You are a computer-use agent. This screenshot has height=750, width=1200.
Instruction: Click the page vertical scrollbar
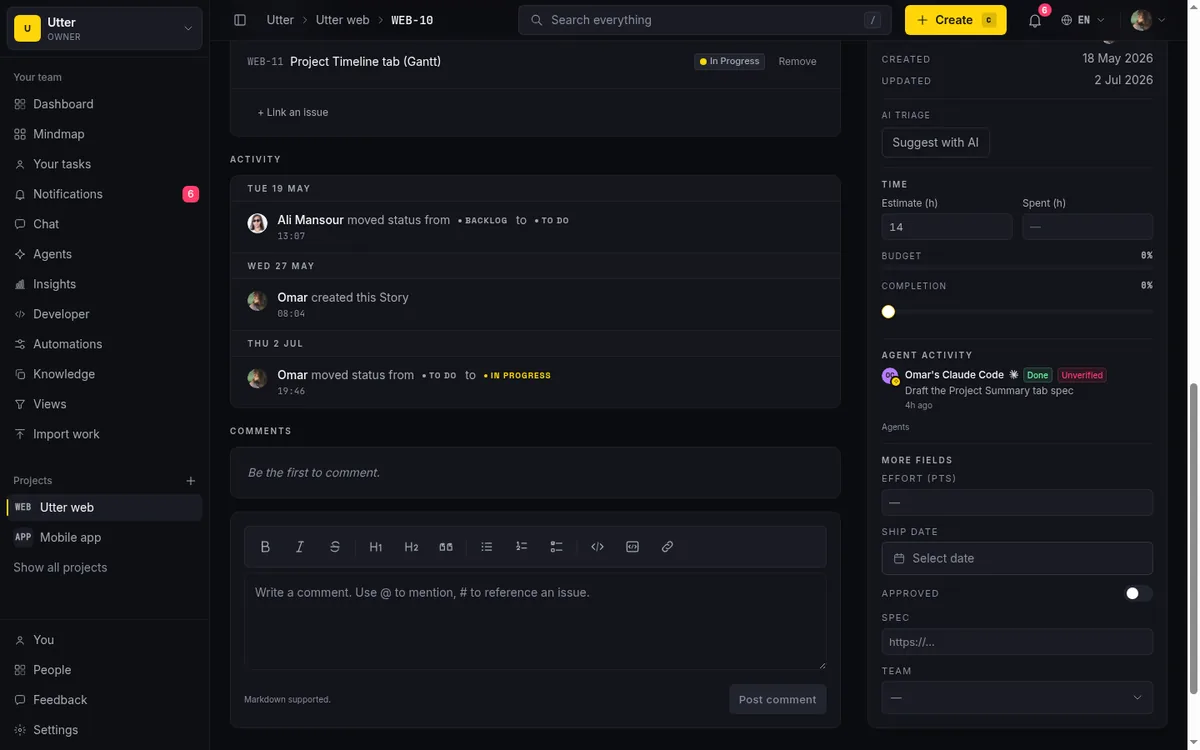[1193, 538]
